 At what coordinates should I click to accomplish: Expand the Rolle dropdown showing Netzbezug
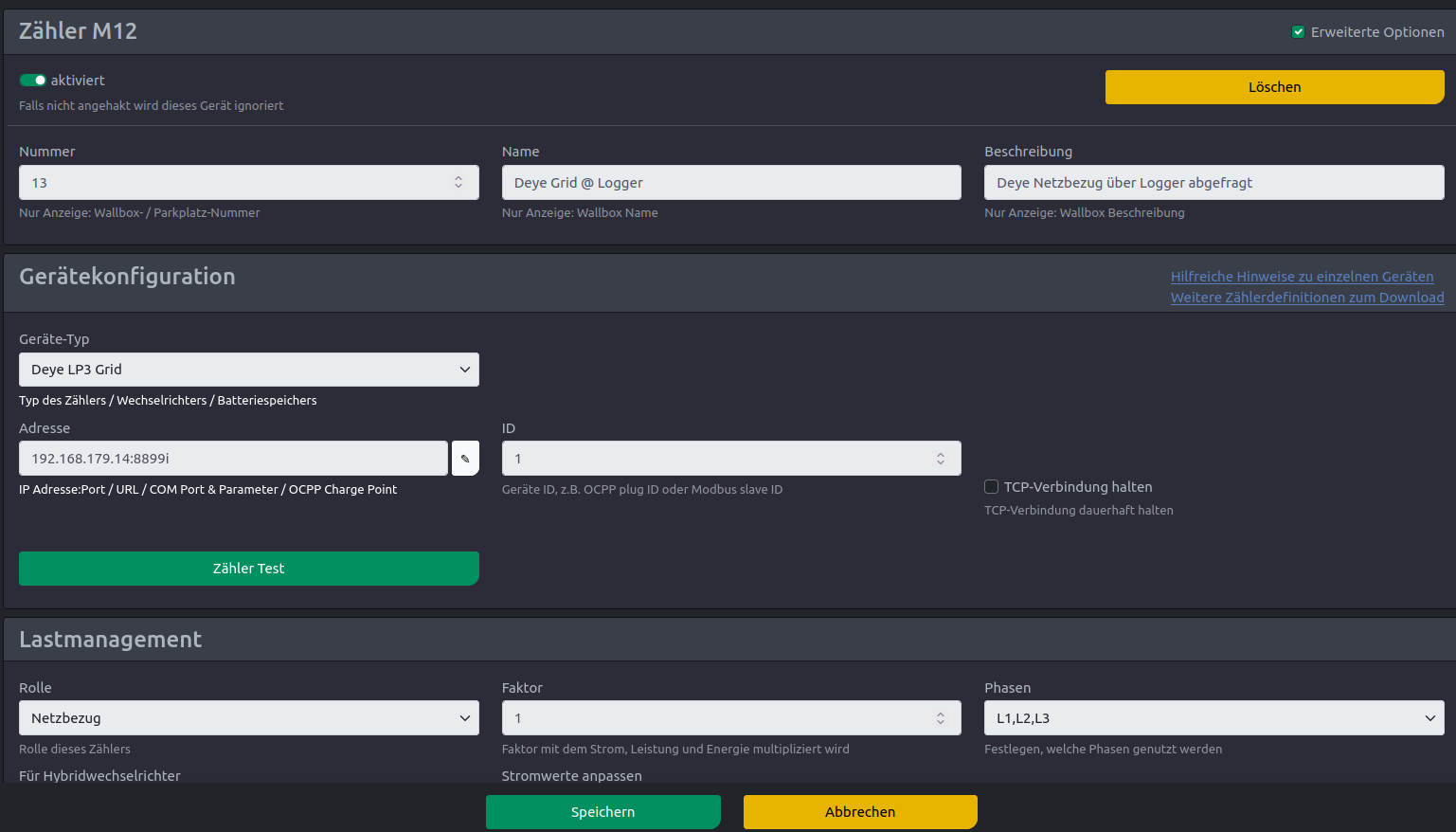248,718
